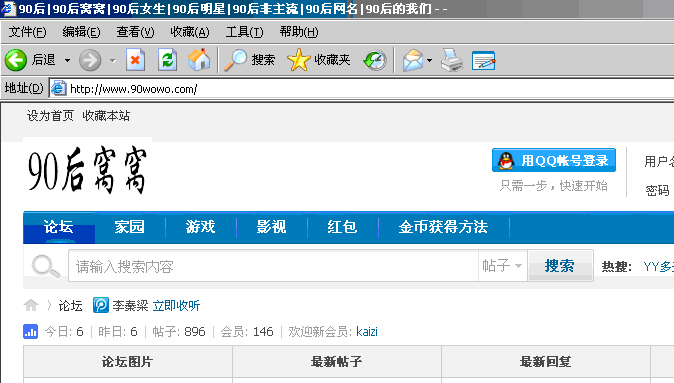This screenshot has width=674, height=383.
Task: Click the 李秦梁 name link
Action: pos(130,306)
